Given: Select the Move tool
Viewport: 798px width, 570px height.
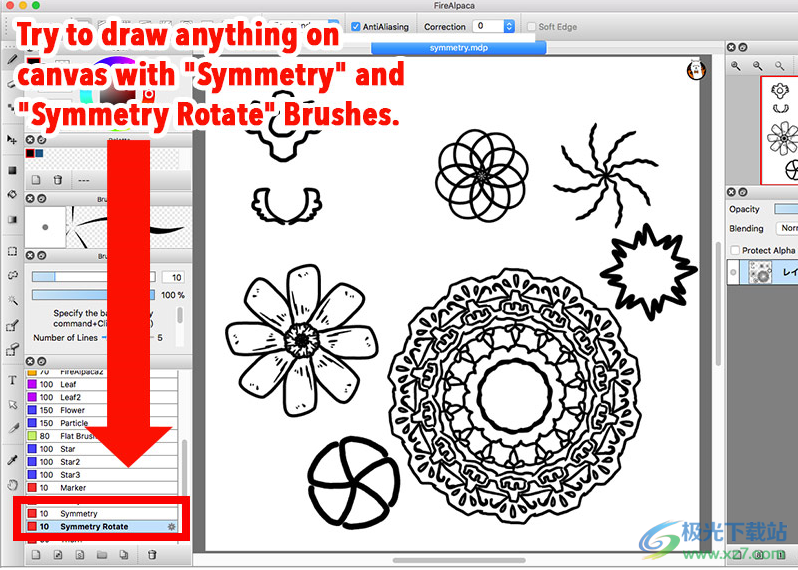Looking at the screenshot, I should (12, 139).
